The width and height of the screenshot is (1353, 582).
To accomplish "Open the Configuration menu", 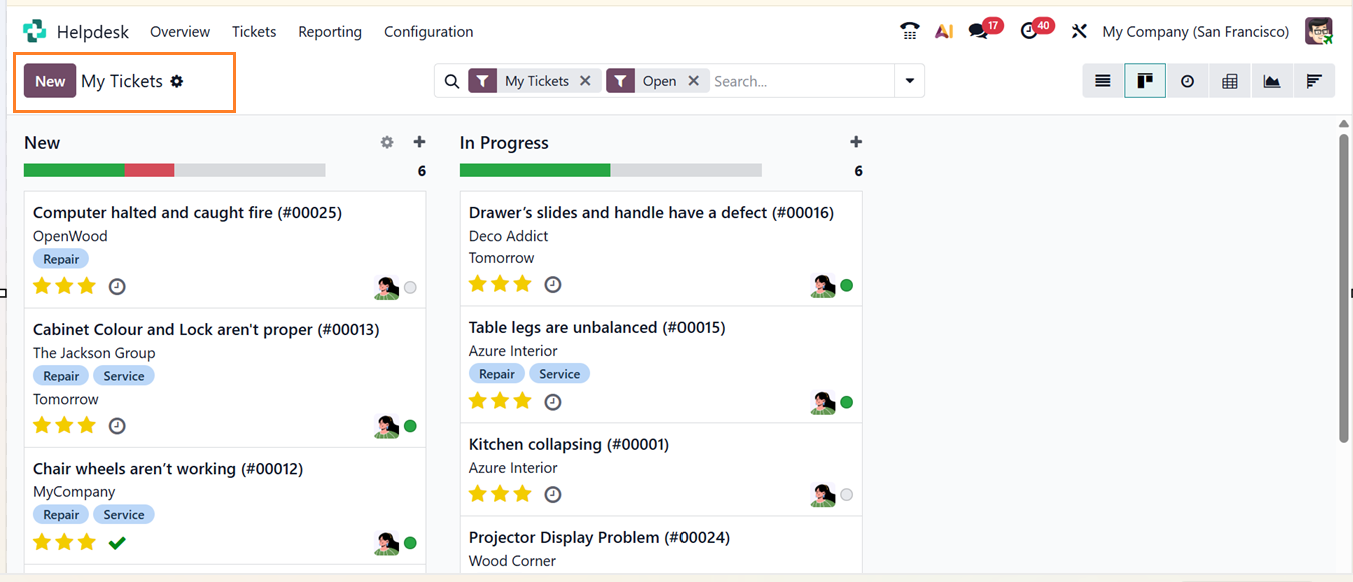I will point(428,32).
